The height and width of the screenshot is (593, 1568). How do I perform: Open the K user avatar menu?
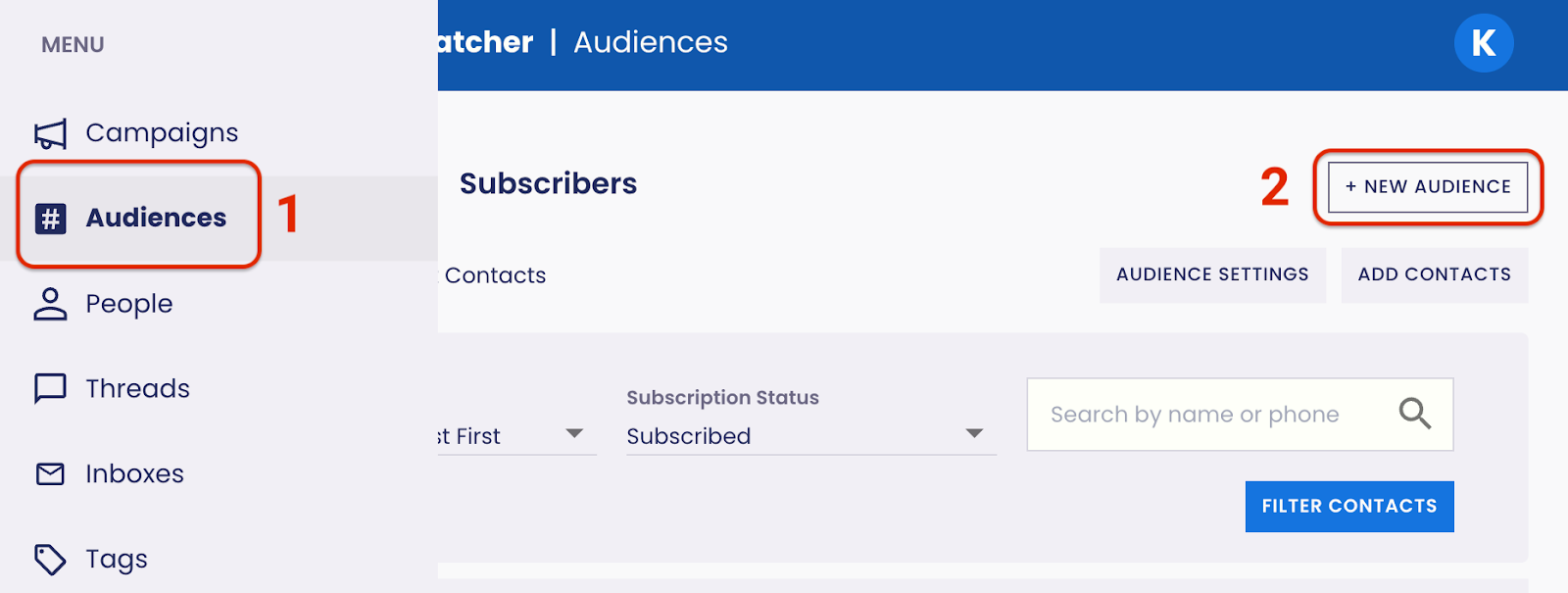pyautogui.click(x=1483, y=43)
